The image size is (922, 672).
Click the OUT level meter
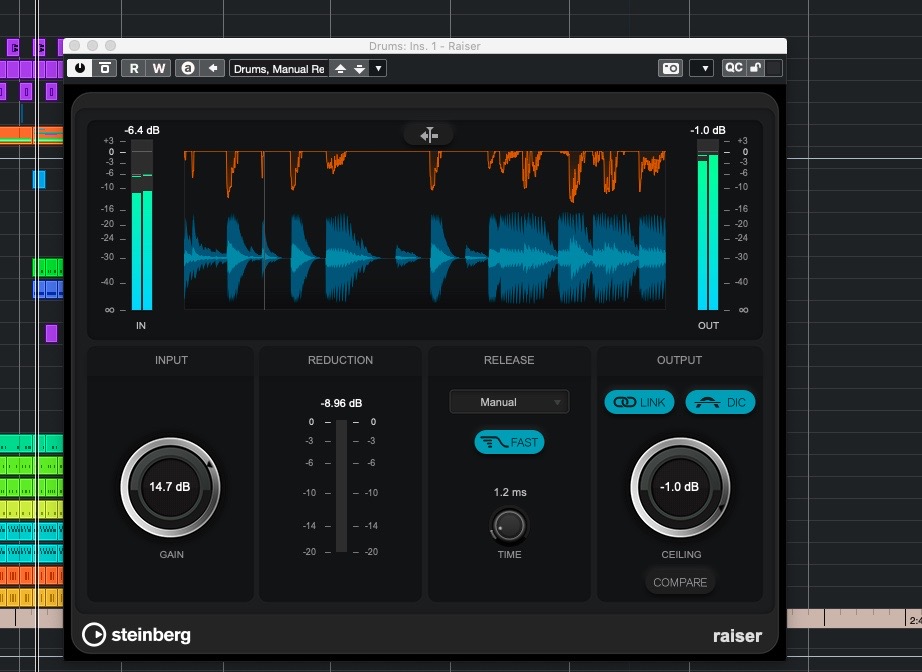tap(708, 225)
